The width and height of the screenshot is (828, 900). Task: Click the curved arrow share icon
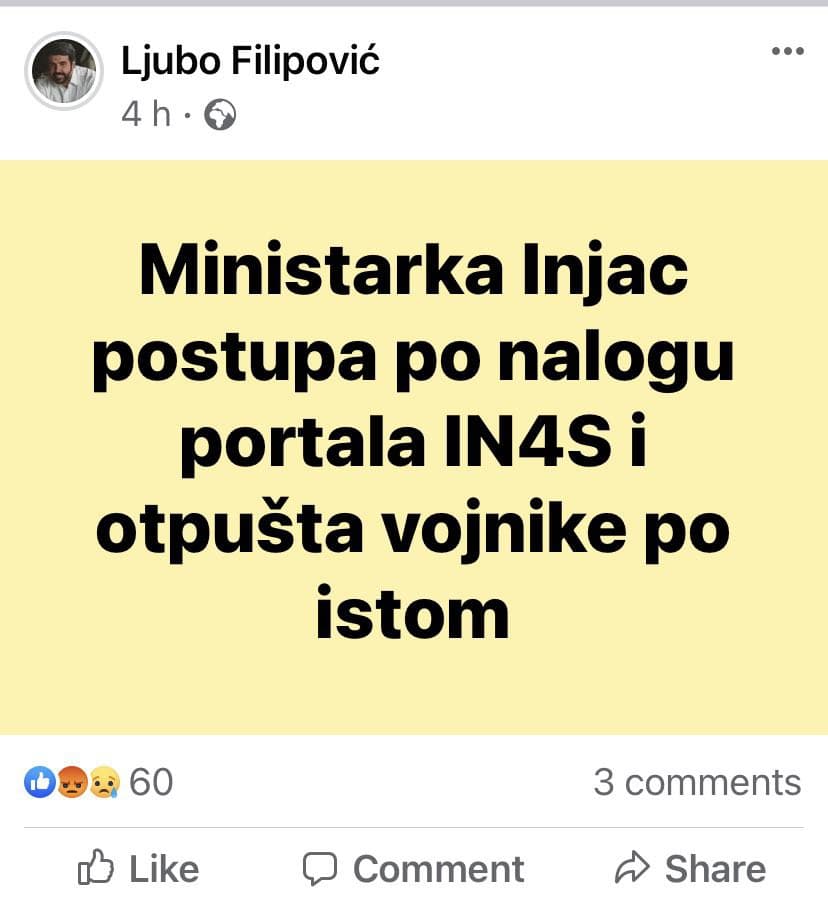[x=632, y=867]
